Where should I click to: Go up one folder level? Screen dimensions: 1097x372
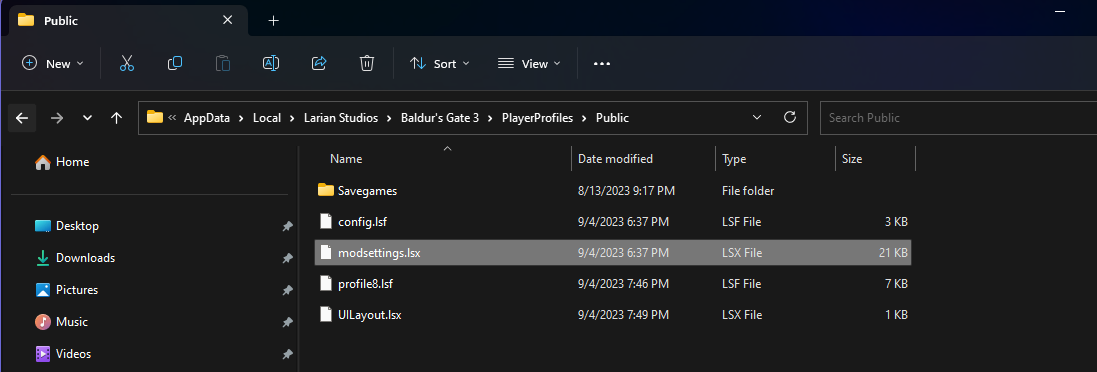point(117,118)
